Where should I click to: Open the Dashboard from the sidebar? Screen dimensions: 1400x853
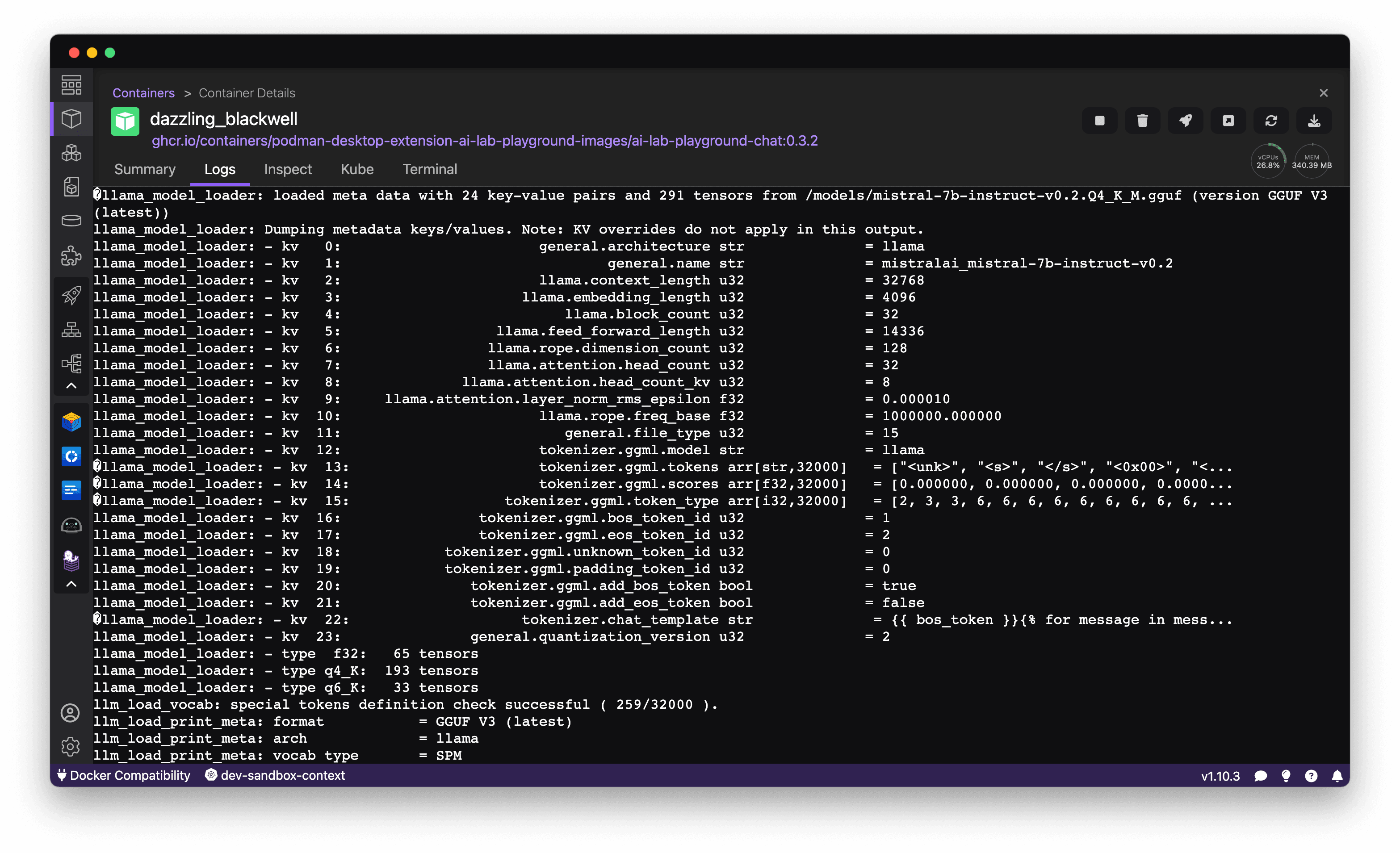coord(71,85)
